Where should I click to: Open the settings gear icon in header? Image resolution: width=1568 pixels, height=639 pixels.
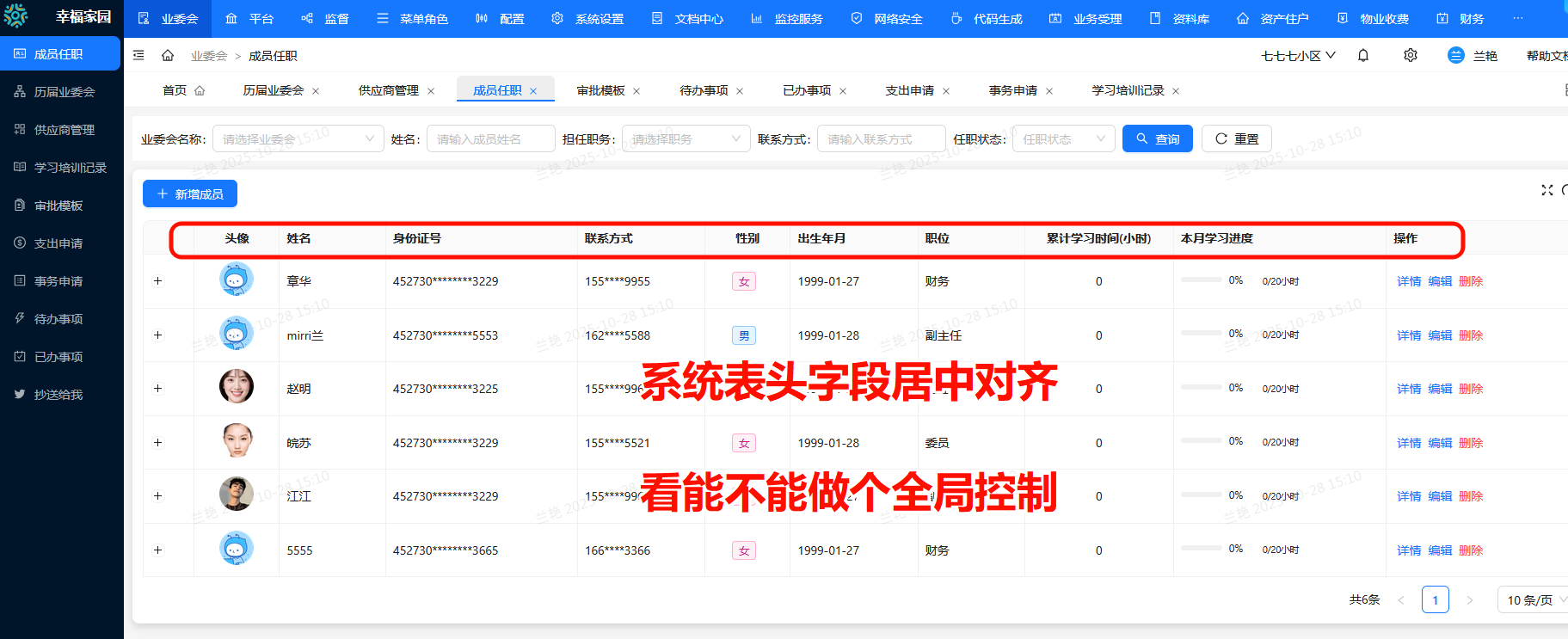click(x=1411, y=55)
